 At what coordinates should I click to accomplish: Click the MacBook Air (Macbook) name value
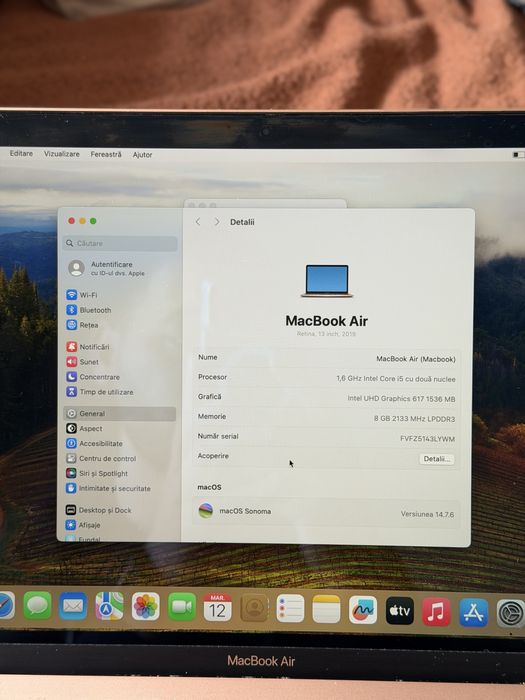point(416,359)
